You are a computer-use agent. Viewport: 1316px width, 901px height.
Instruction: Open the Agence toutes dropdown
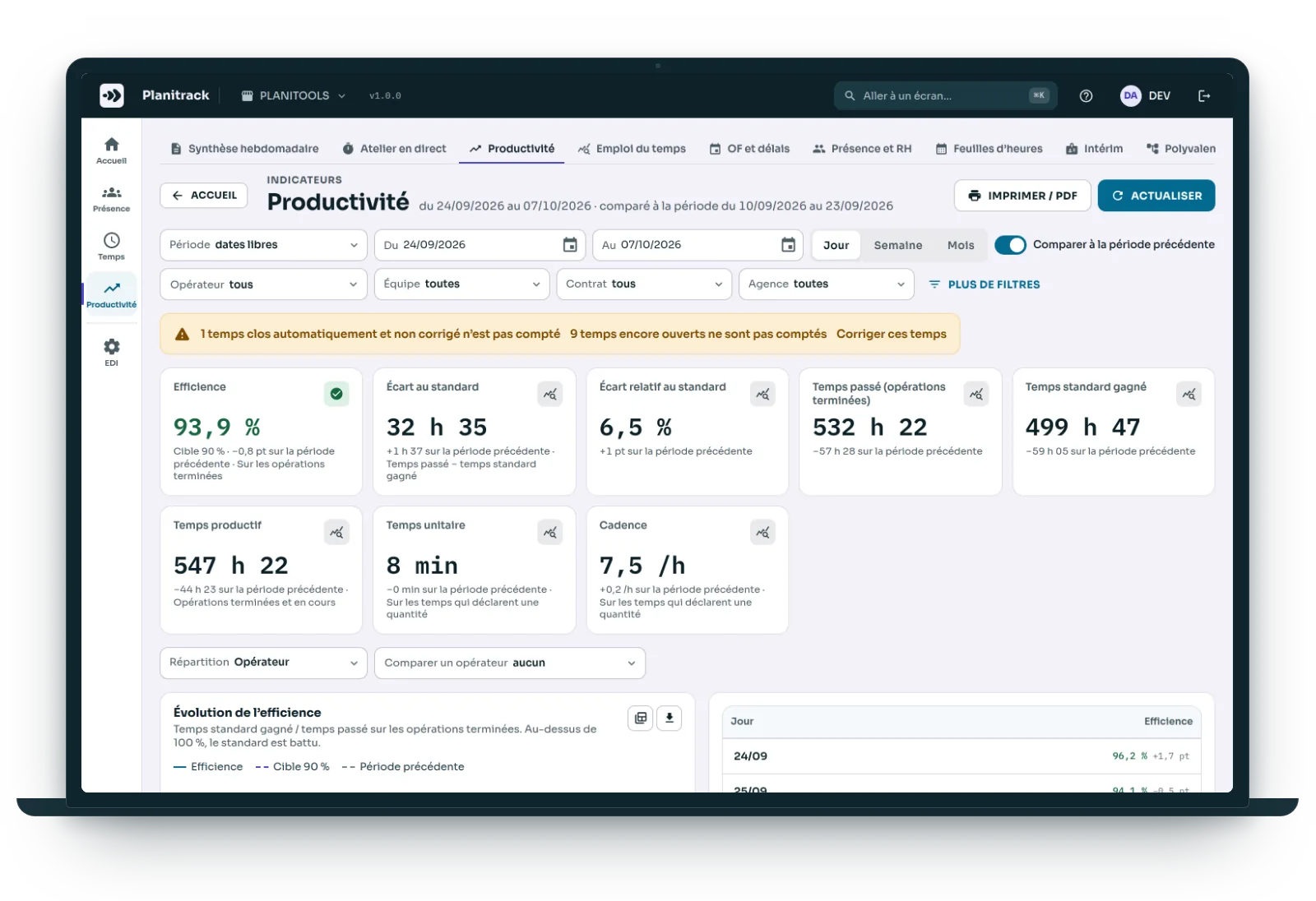[827, 284]
